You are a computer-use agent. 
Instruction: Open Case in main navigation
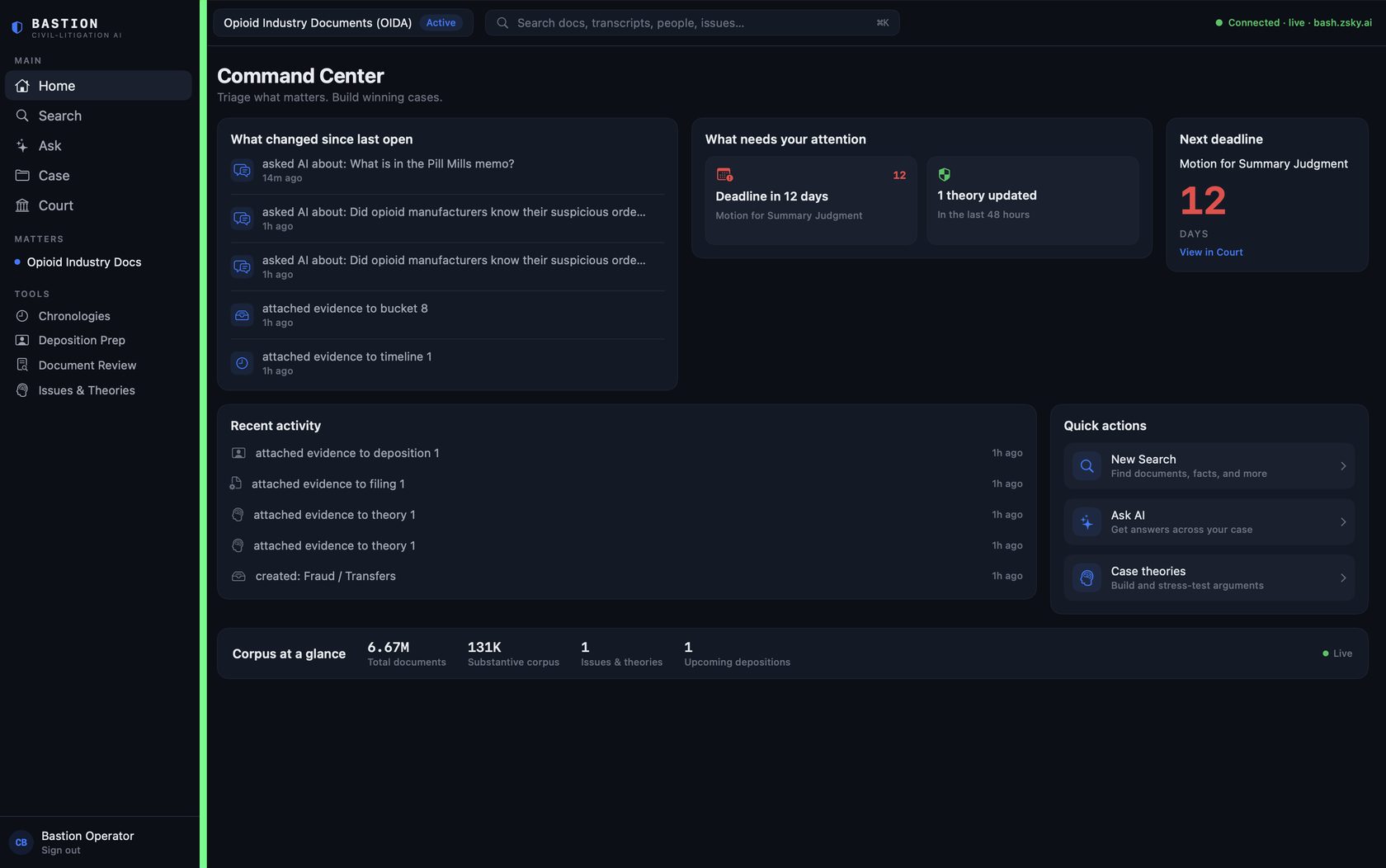click(x=98, y=175)
